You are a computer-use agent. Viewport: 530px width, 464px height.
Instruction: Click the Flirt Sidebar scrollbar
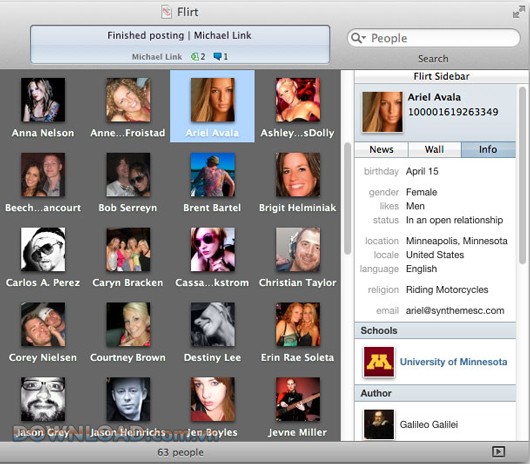click(x=523, y=176)
